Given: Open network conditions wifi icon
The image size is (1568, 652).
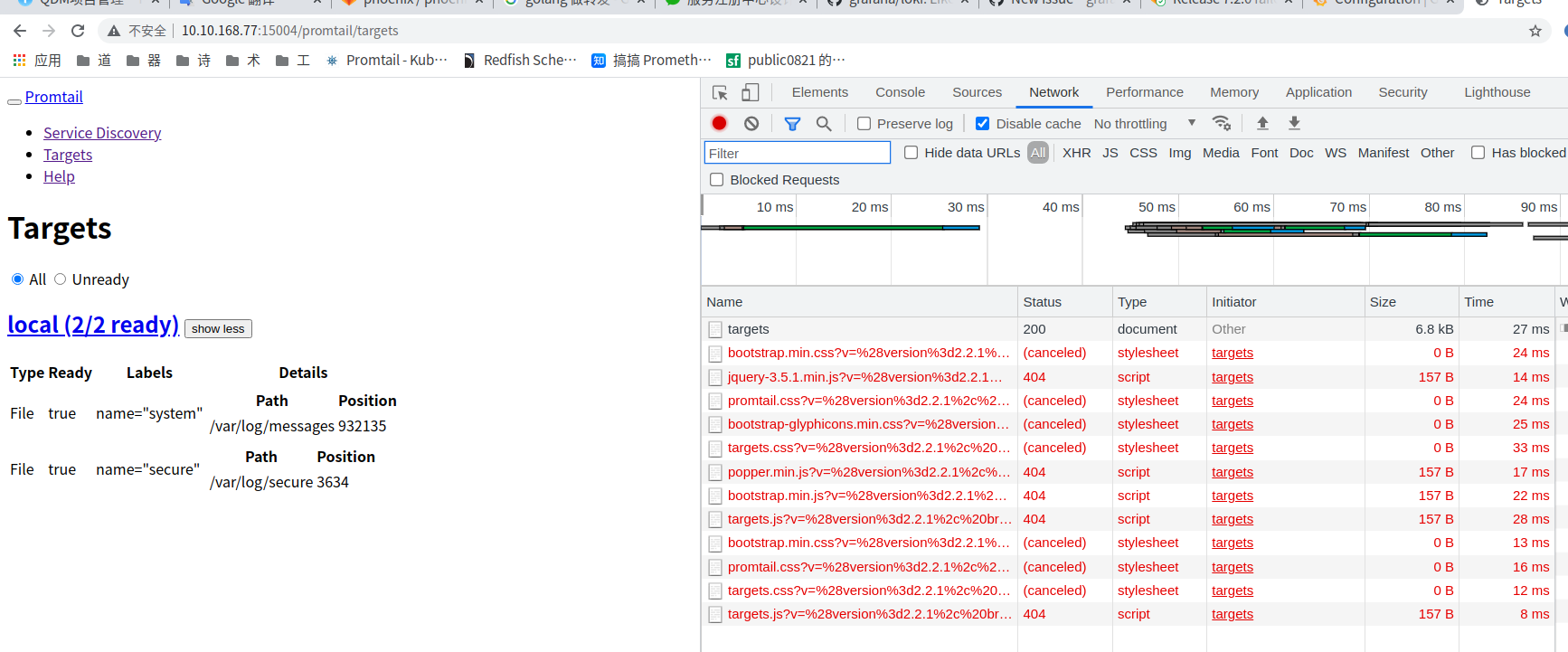Looking at the screenshot, I should tap(1222, 123).
